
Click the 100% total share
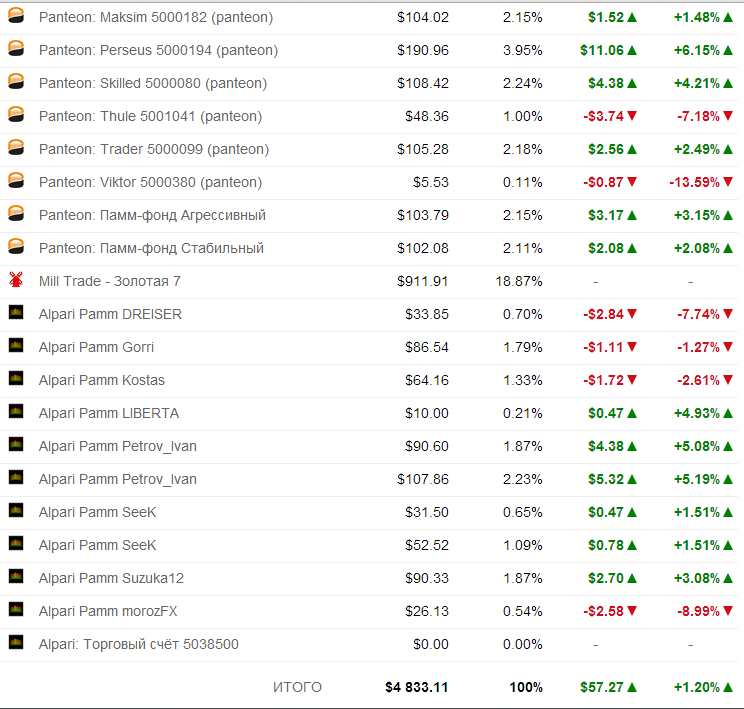click(526, 687)
